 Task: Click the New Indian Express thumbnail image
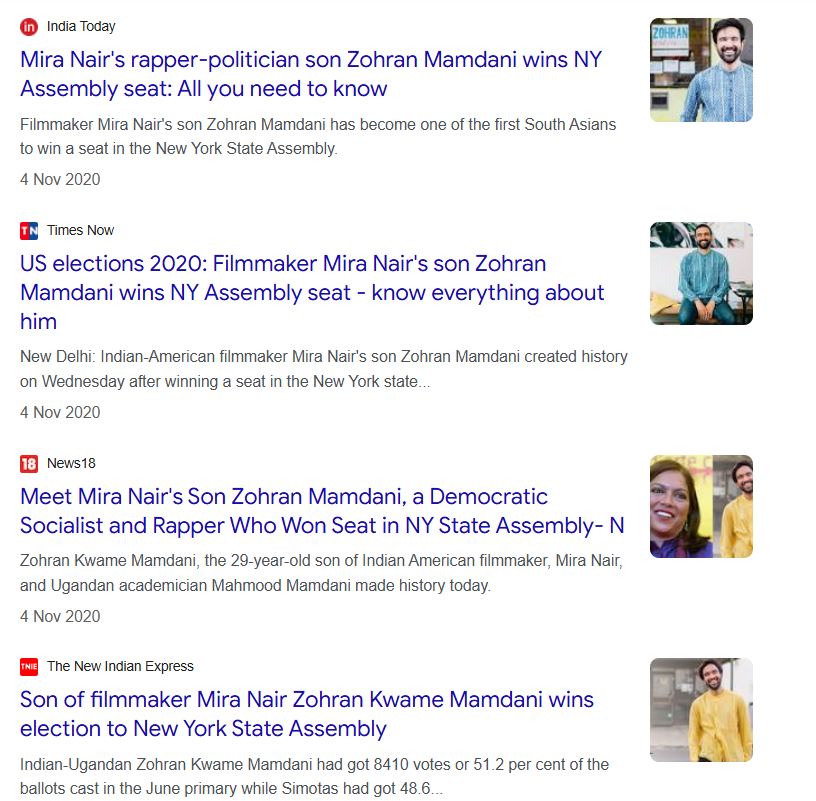pyautogui.click(x=701, y=710)
